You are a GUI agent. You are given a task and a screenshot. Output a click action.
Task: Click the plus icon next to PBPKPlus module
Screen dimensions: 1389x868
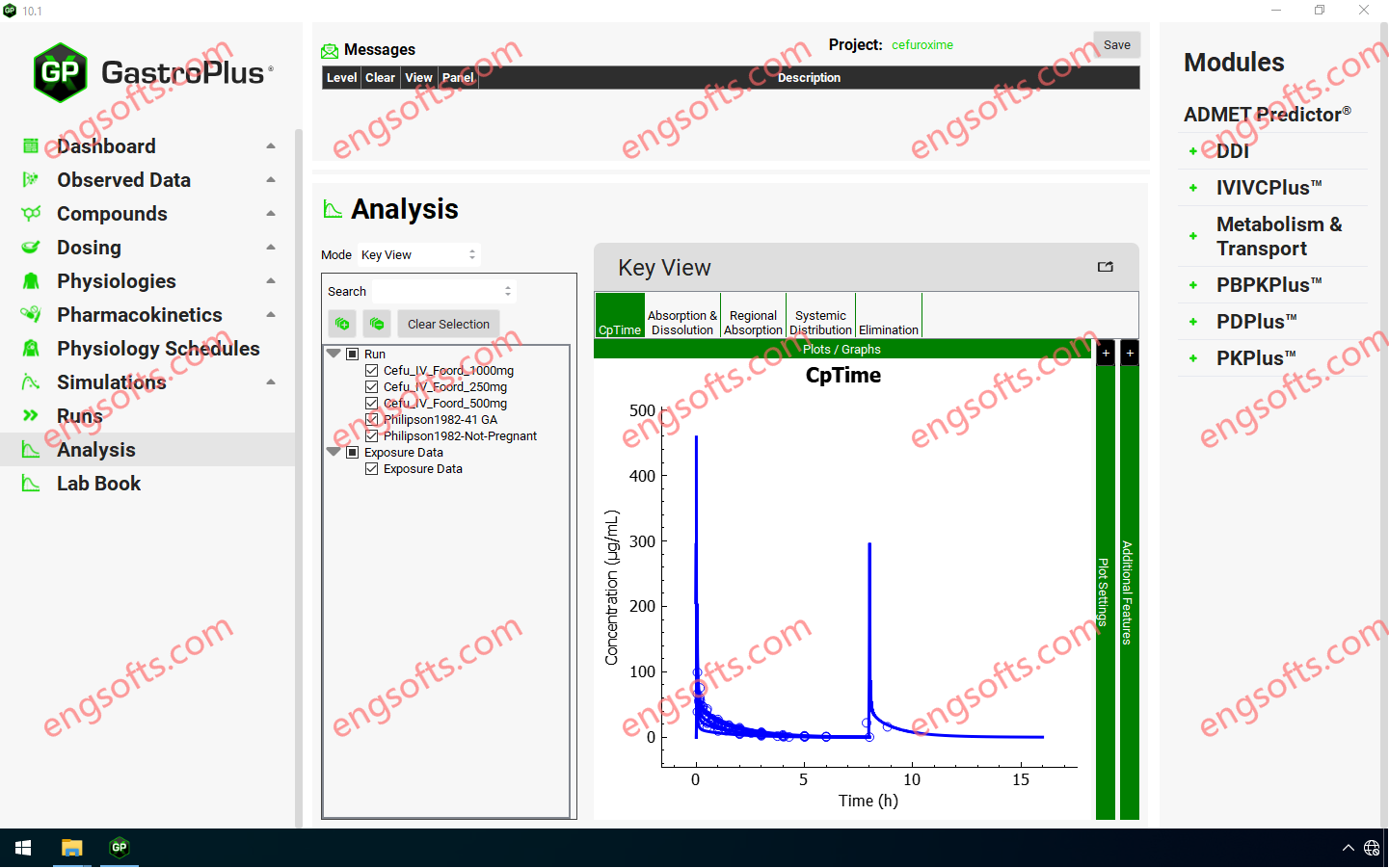click(1192, 285)
